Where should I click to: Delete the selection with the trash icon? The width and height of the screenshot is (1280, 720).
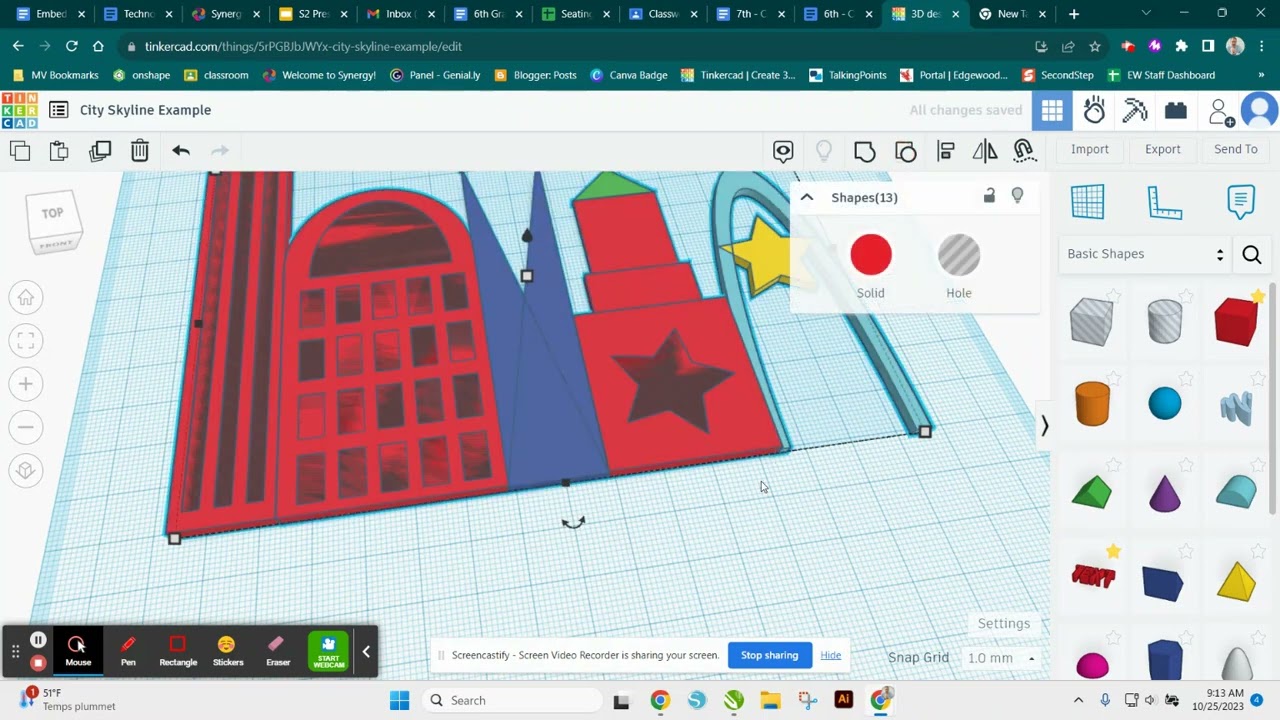coord(140,151)
